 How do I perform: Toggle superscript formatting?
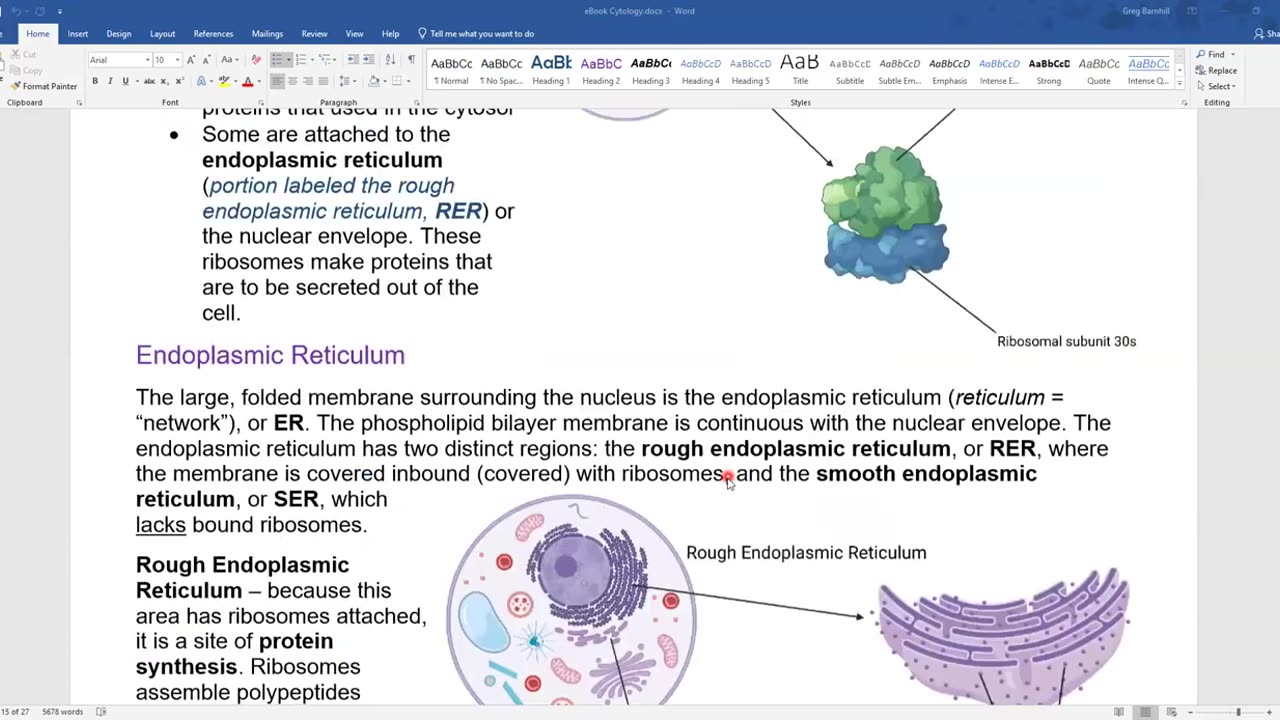pyautogui.click(x=180, y=81)
